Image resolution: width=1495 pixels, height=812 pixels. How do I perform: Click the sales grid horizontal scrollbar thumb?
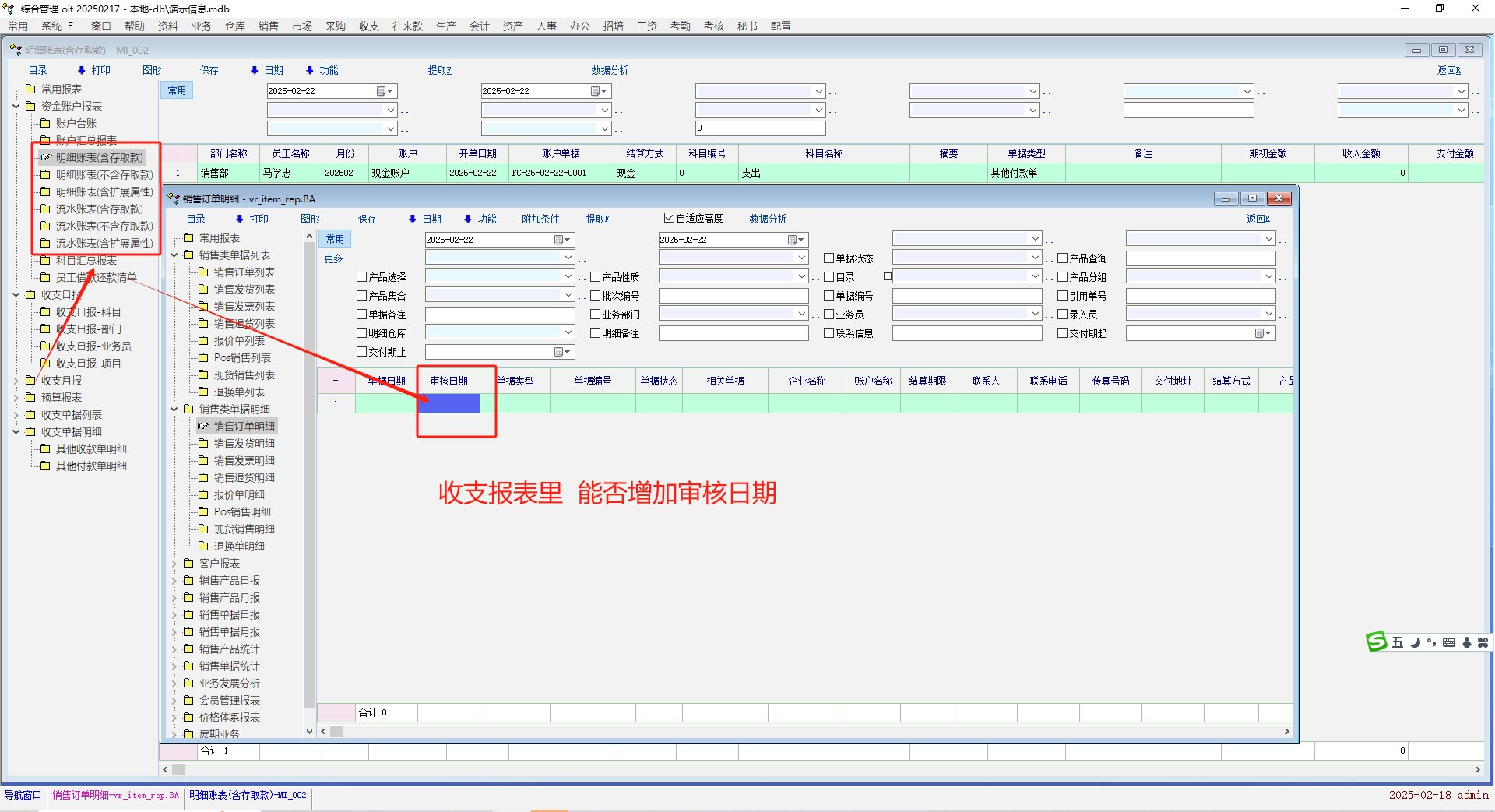tap(337, 732)
